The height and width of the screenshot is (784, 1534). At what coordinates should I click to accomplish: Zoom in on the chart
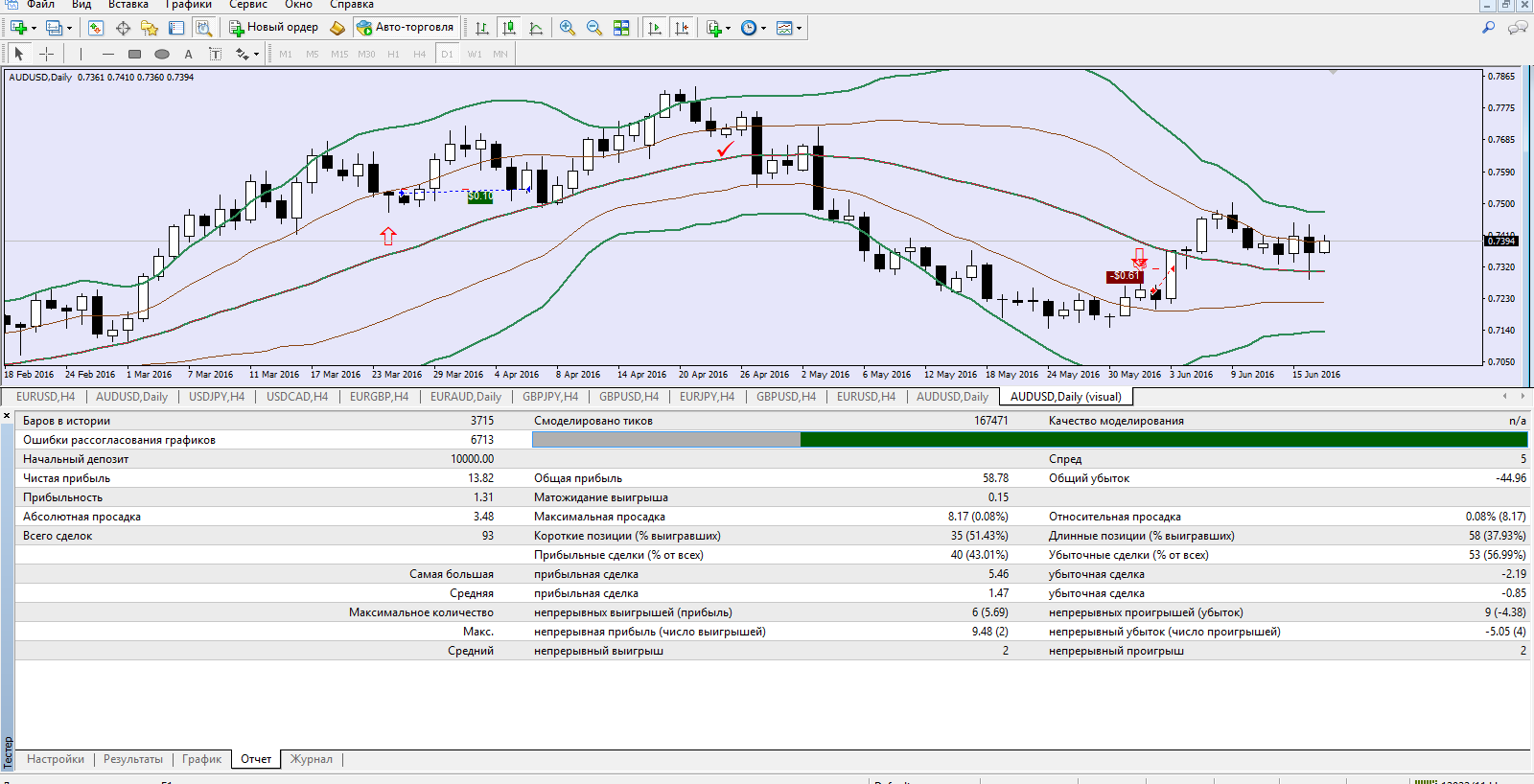tap(568, 28)
